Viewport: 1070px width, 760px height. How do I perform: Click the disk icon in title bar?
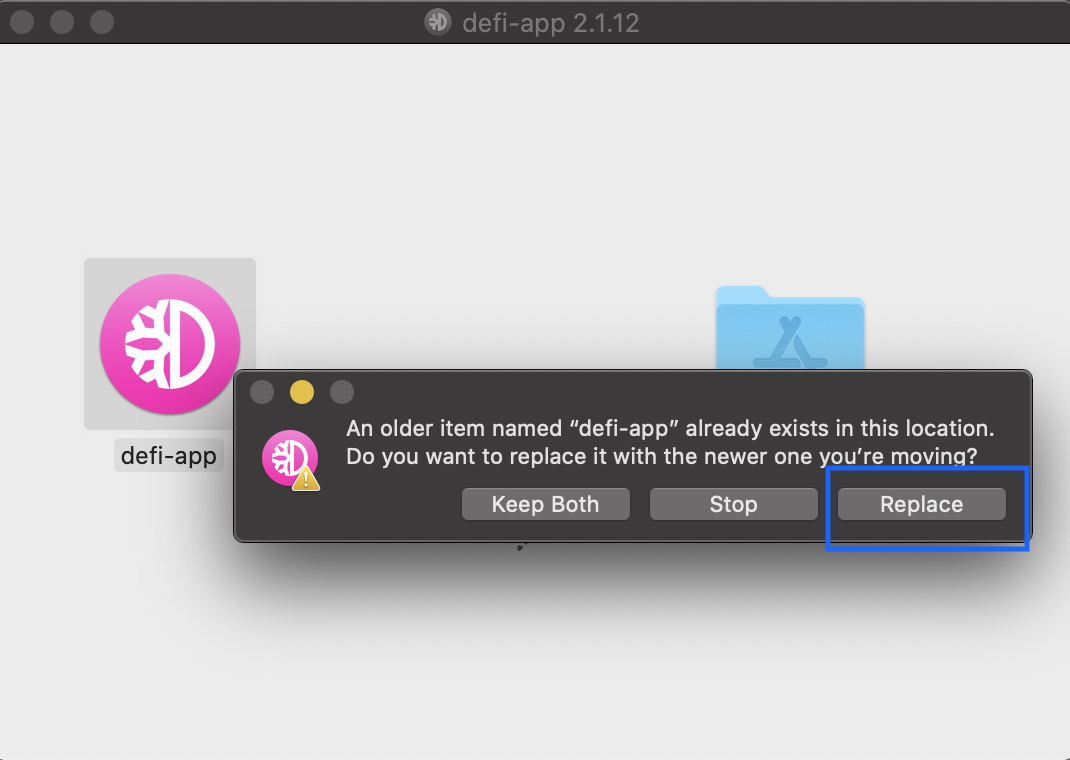coord(437,22)
